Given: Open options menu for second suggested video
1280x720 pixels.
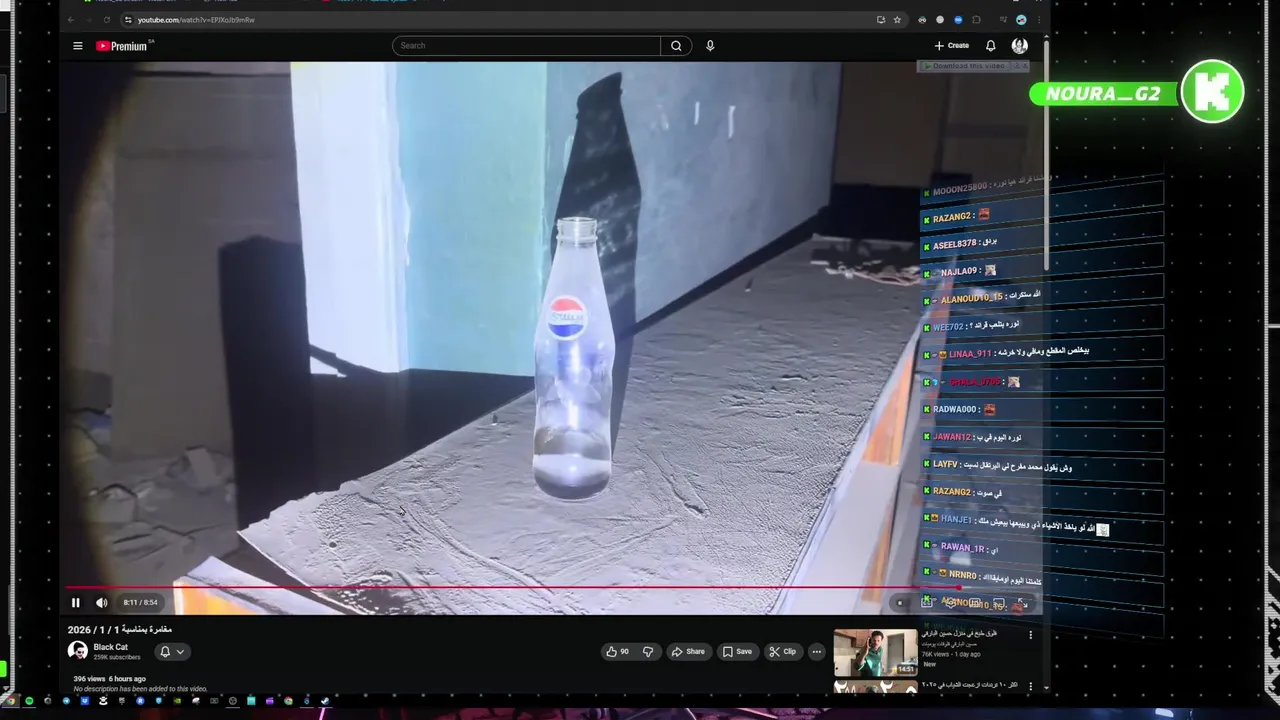Looking at the screenshot, I should [x=1030, y=686].
